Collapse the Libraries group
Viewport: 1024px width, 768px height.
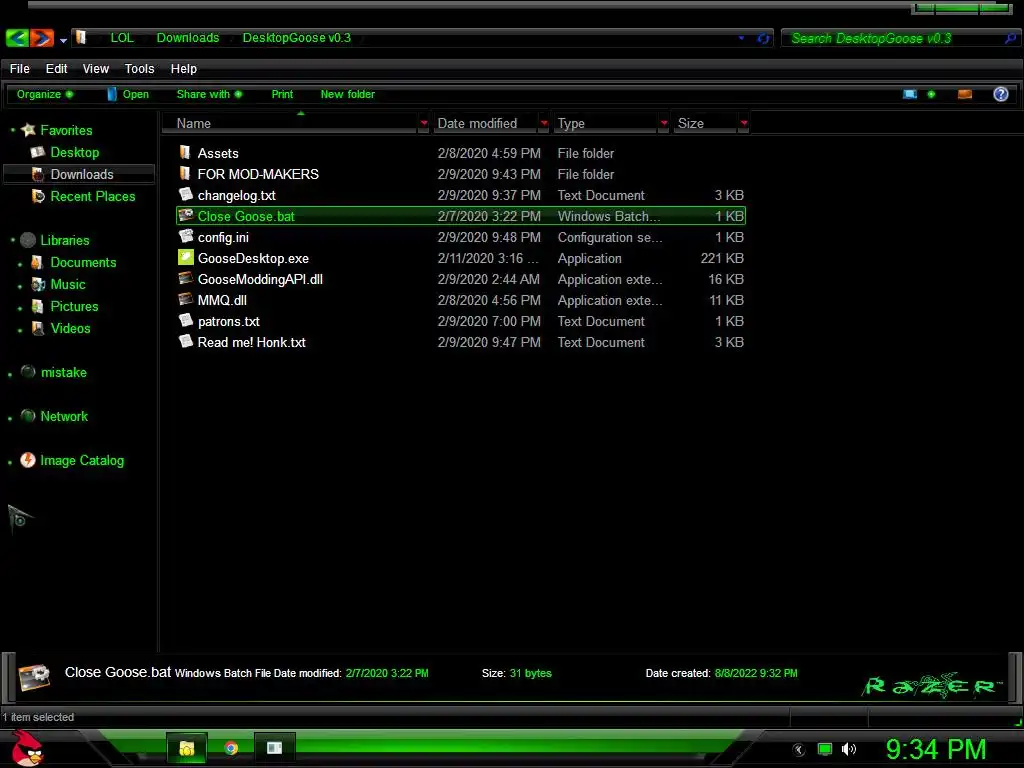tap(12, 240)
